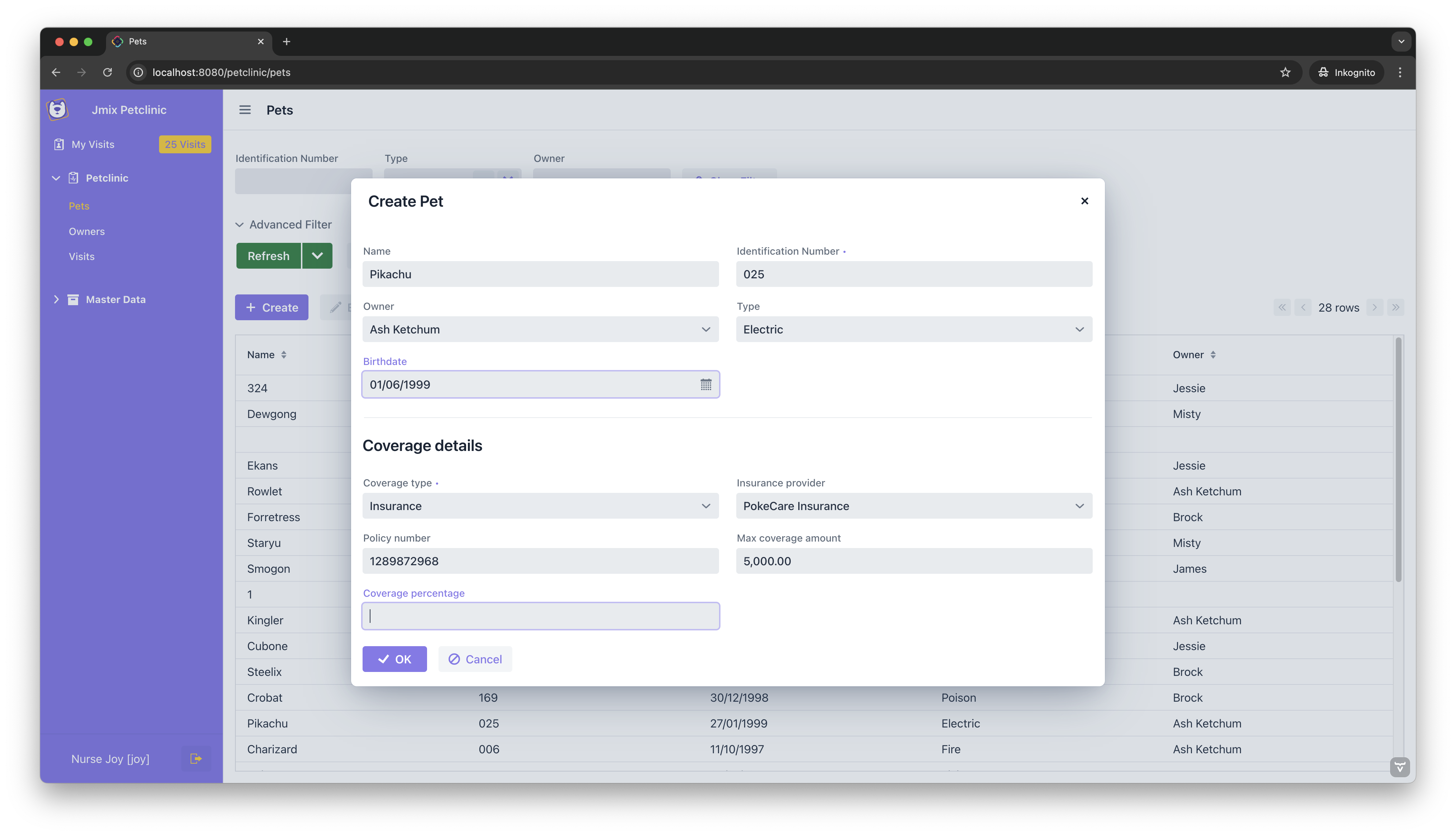Jump to the last page of the pets table

1396,307
